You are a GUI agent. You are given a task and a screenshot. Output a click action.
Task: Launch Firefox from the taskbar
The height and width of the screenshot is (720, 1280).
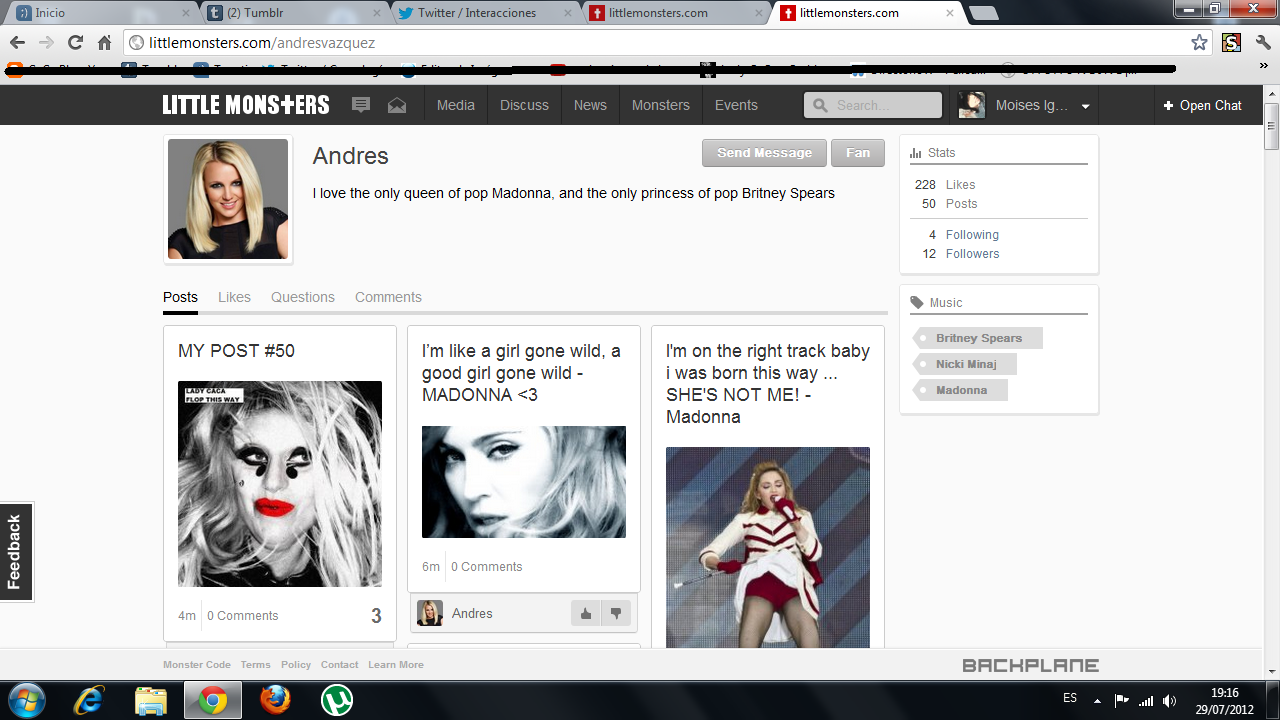point(275,700)
